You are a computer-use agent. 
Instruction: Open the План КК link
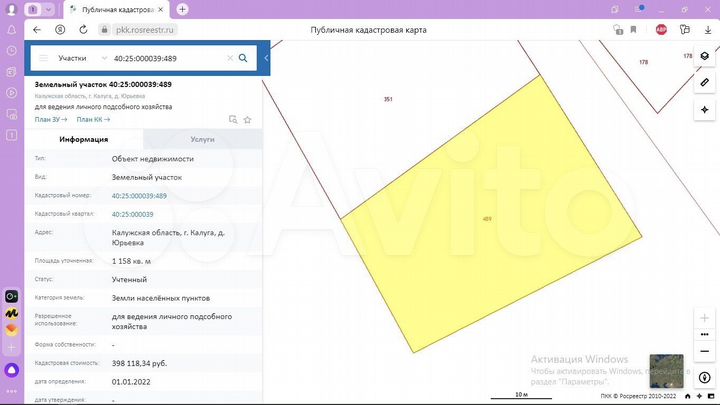pyautogui.click(x=93, y=119)
